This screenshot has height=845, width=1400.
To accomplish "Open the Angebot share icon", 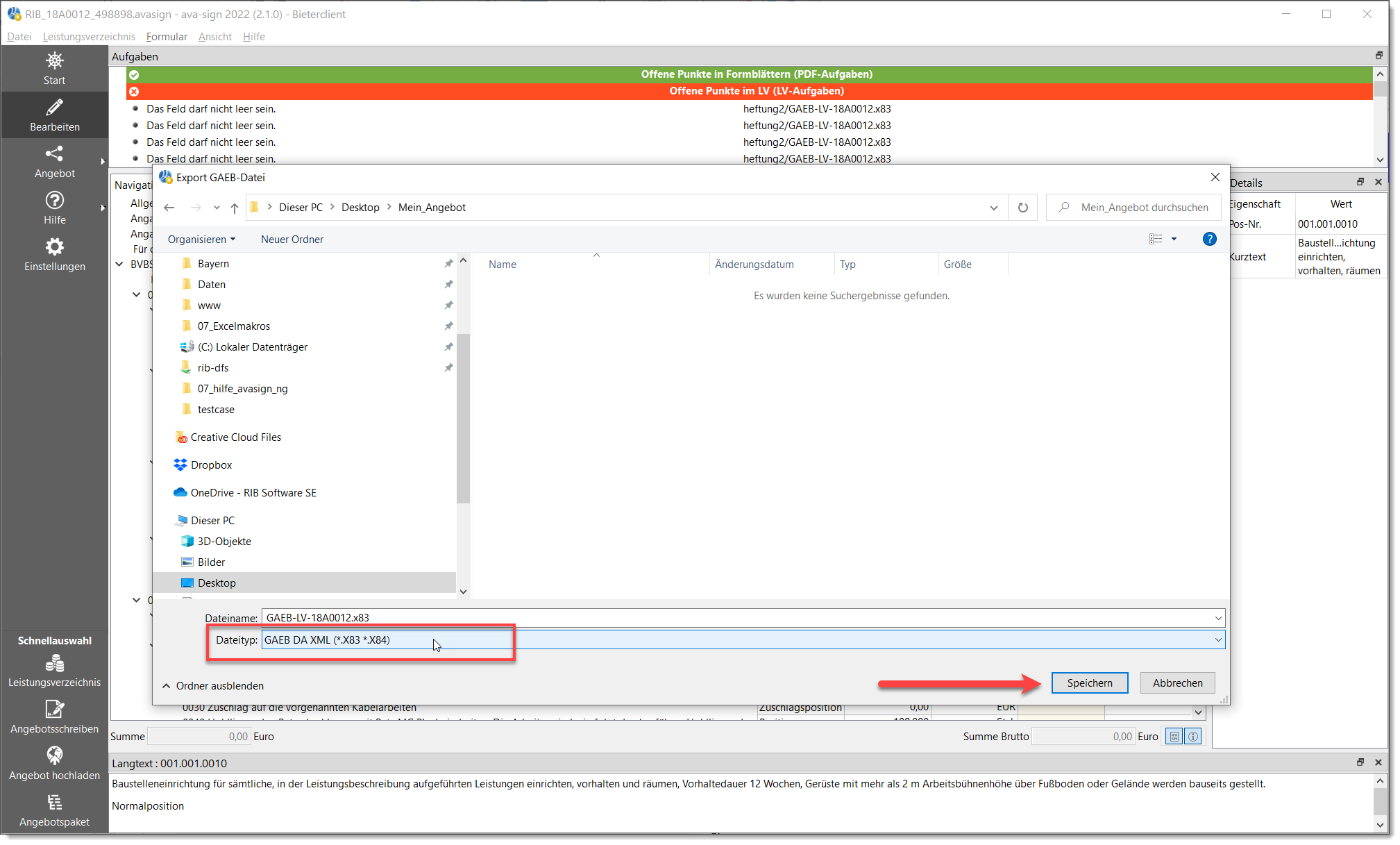I will (x=54, y=154).
